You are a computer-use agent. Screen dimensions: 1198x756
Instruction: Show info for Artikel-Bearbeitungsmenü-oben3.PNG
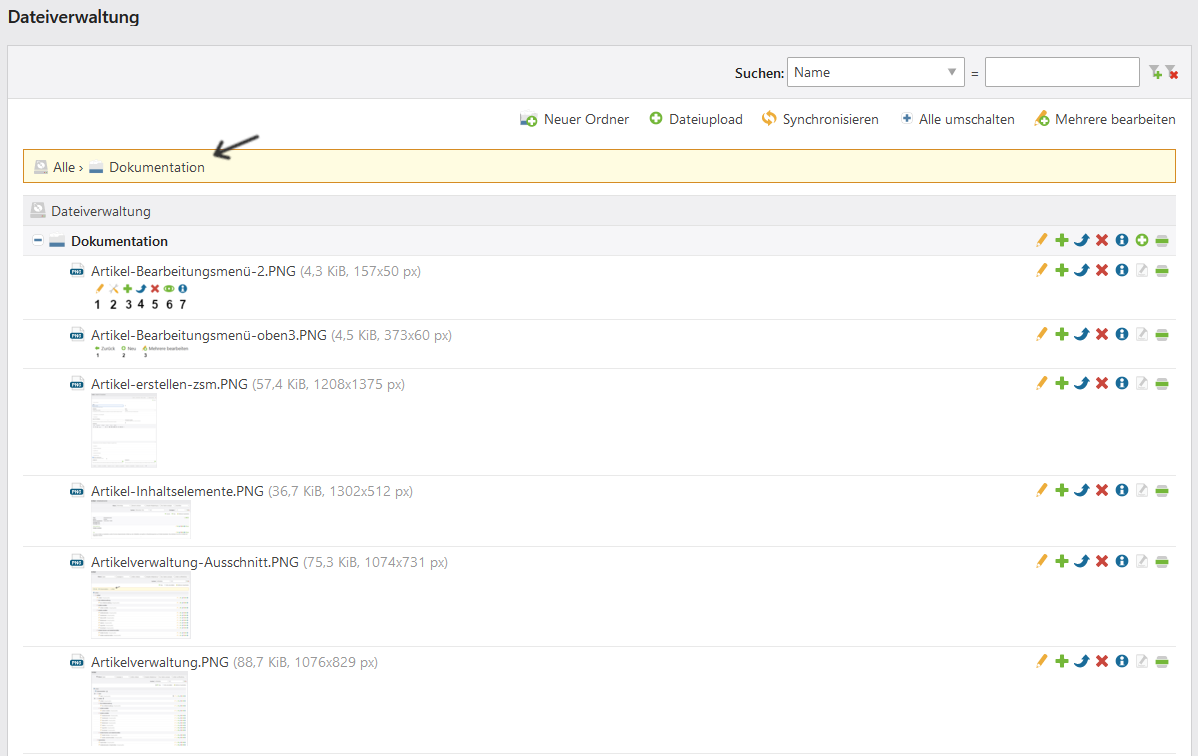(x=1121, y=334)
